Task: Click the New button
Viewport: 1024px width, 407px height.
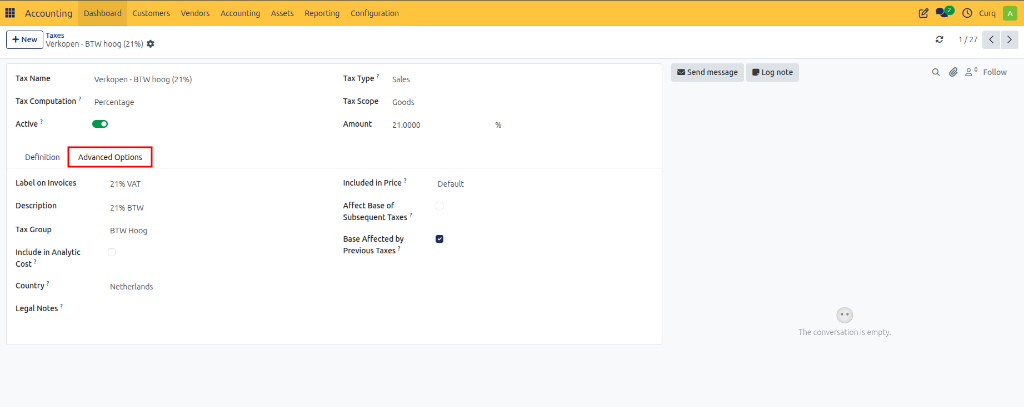Action: 25,39
